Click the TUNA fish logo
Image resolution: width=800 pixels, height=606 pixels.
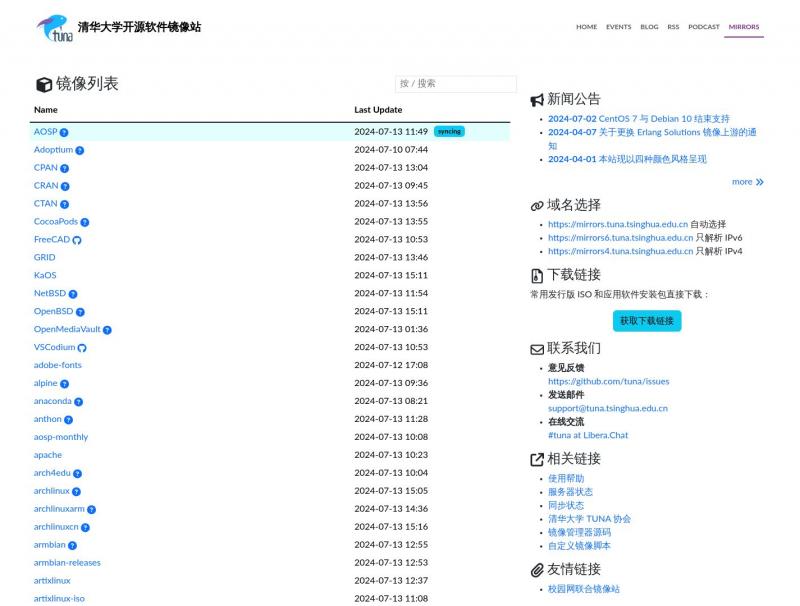point(54,28)
